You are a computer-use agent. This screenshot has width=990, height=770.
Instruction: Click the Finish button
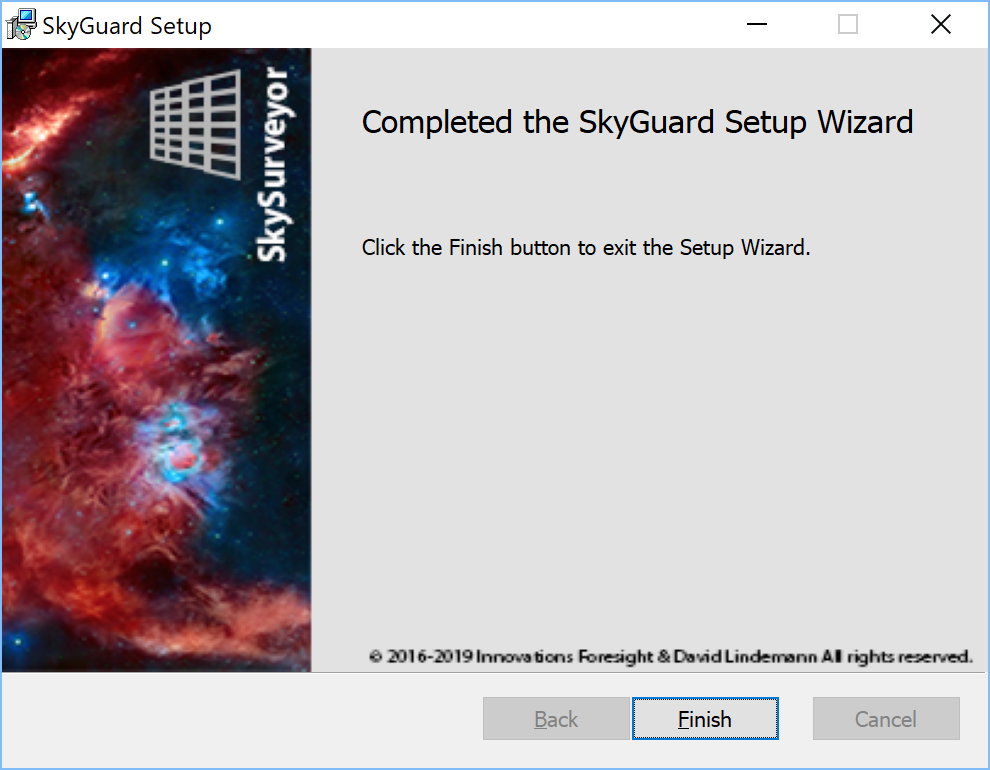pyautogui.click(x=705, y=718)
